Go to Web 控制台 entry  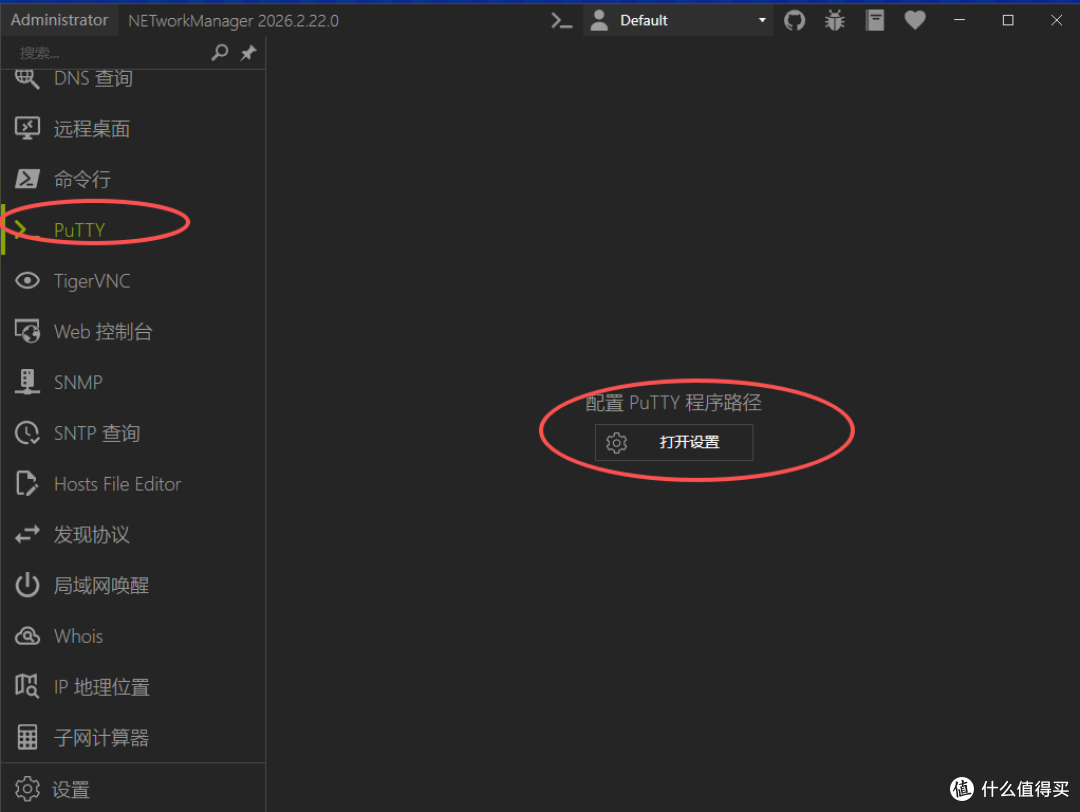[133, 331]
